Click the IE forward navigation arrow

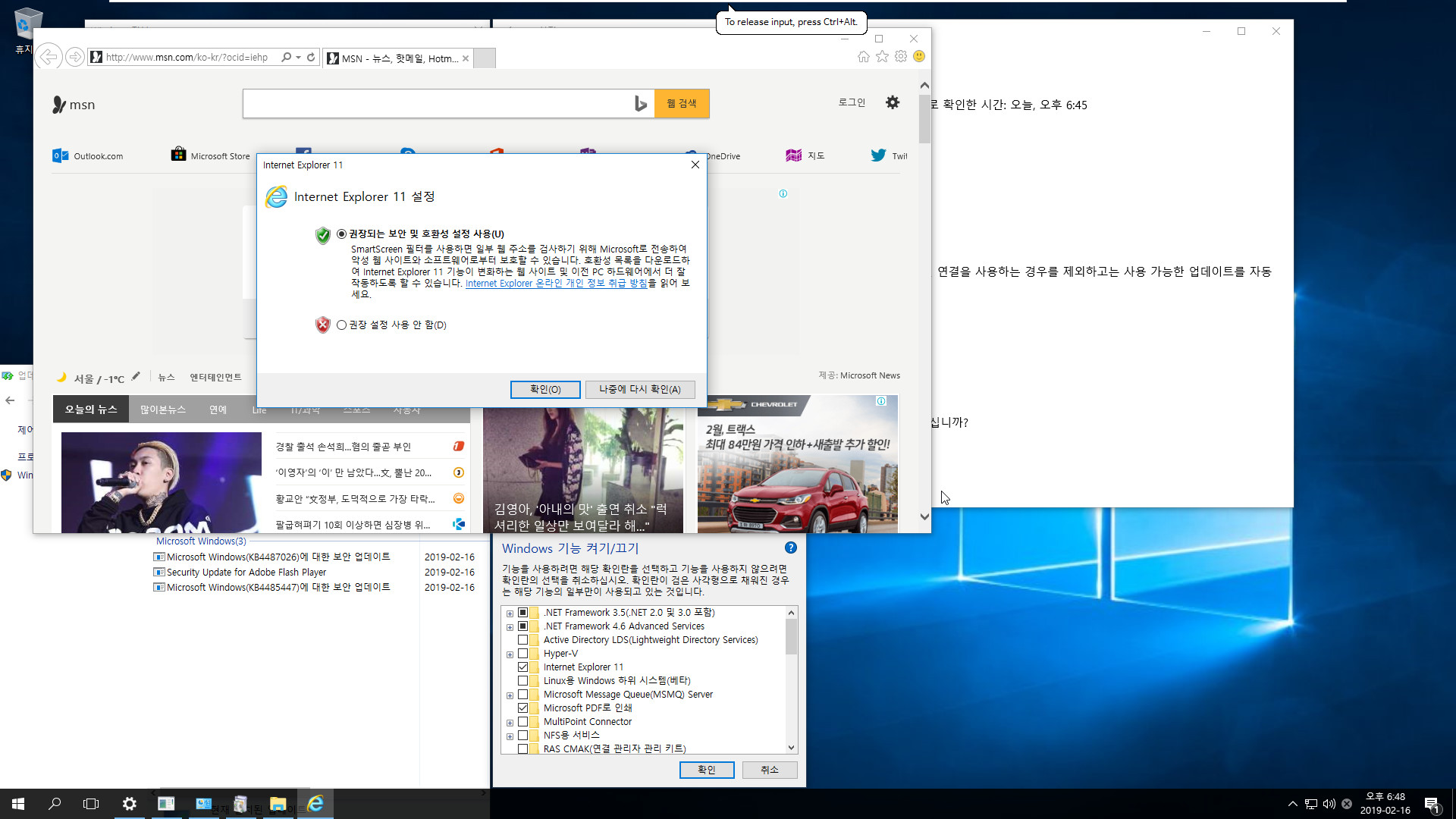pos(74,57)
